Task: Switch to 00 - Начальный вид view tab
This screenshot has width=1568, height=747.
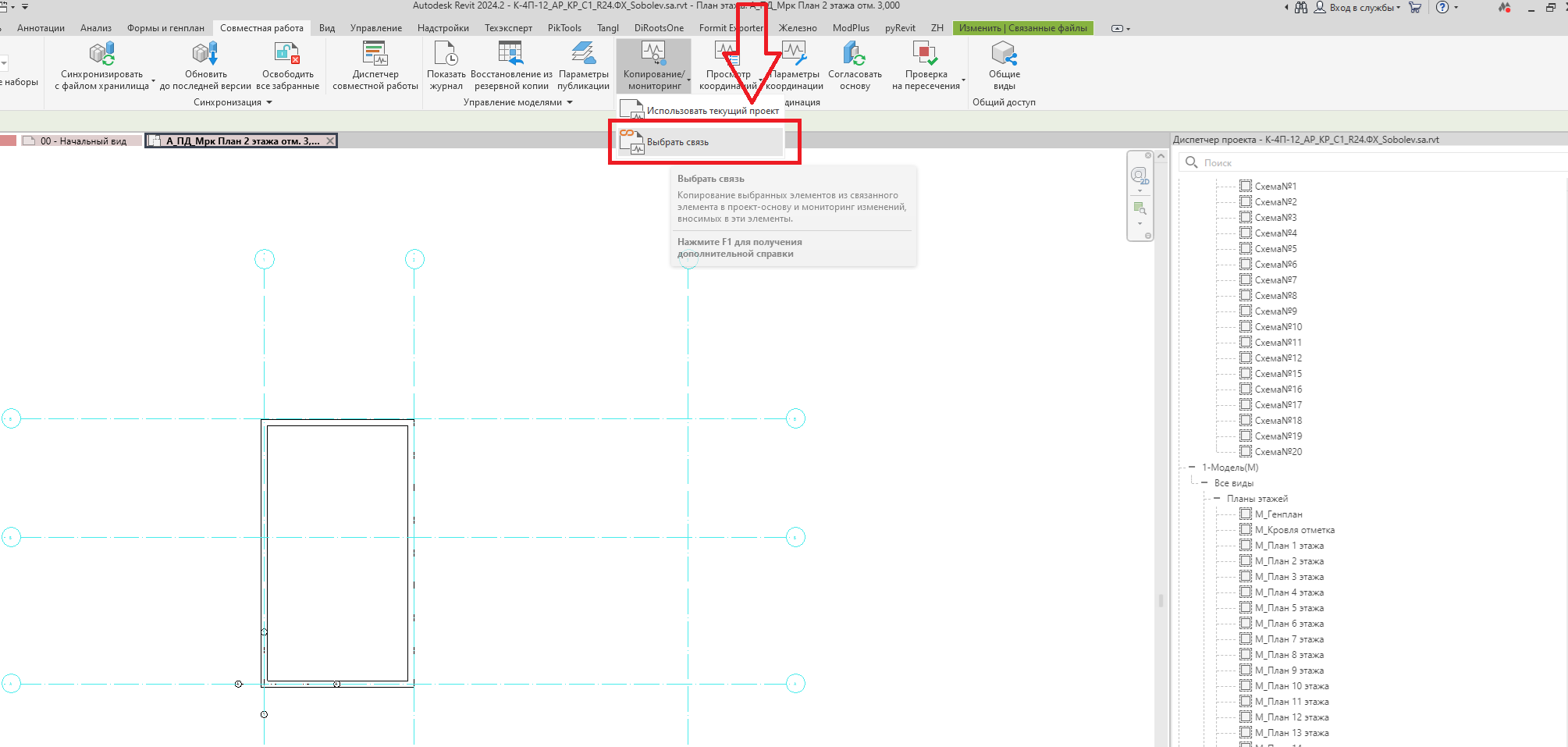Action: point(81,141)
